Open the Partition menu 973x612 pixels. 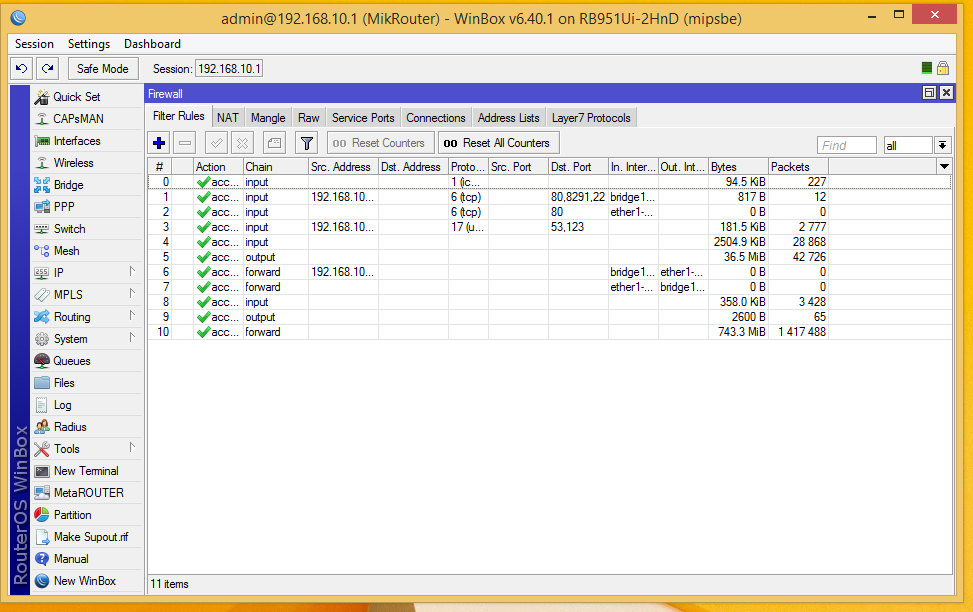point(87,515)
